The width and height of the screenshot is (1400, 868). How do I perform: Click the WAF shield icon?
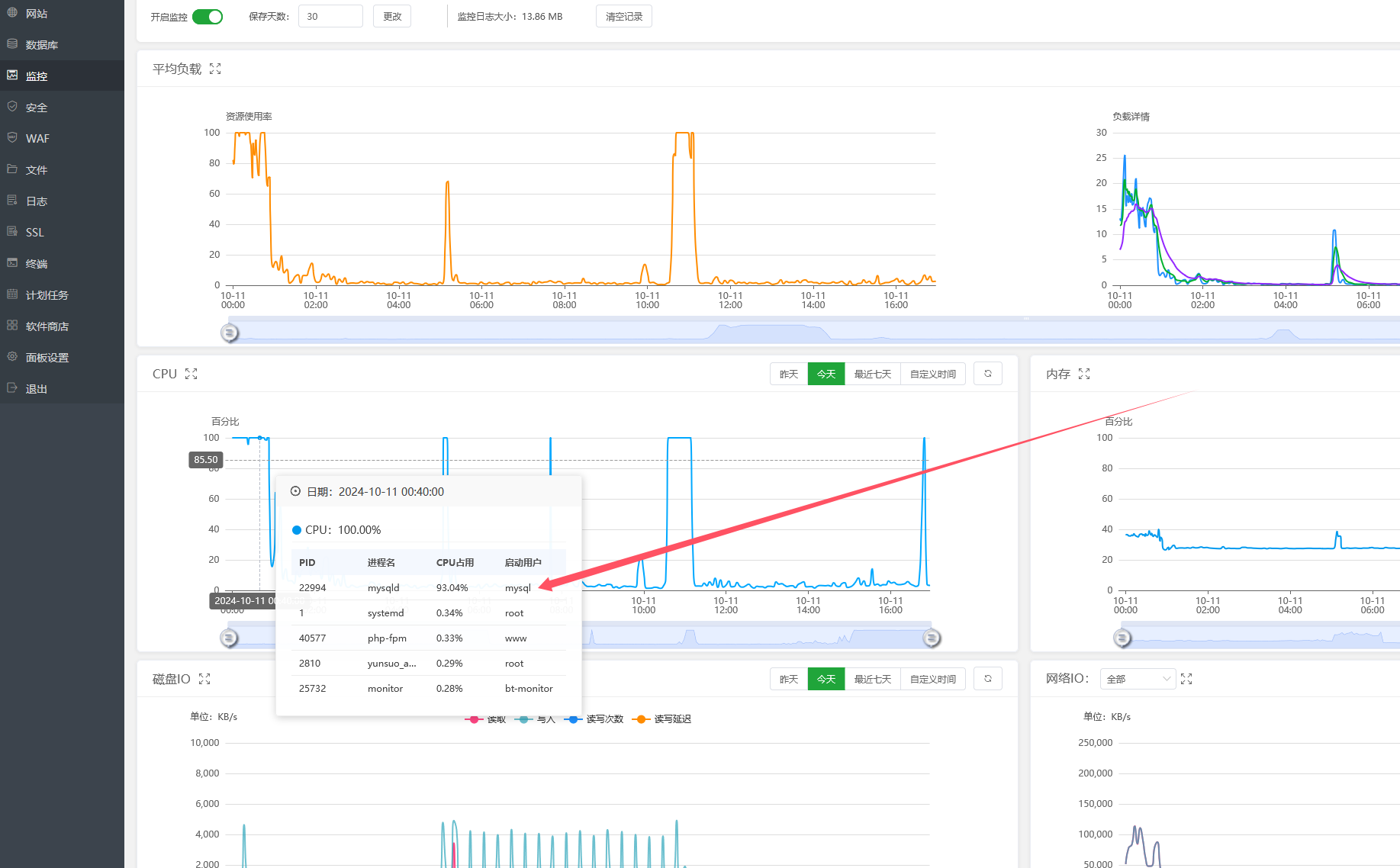12,138
